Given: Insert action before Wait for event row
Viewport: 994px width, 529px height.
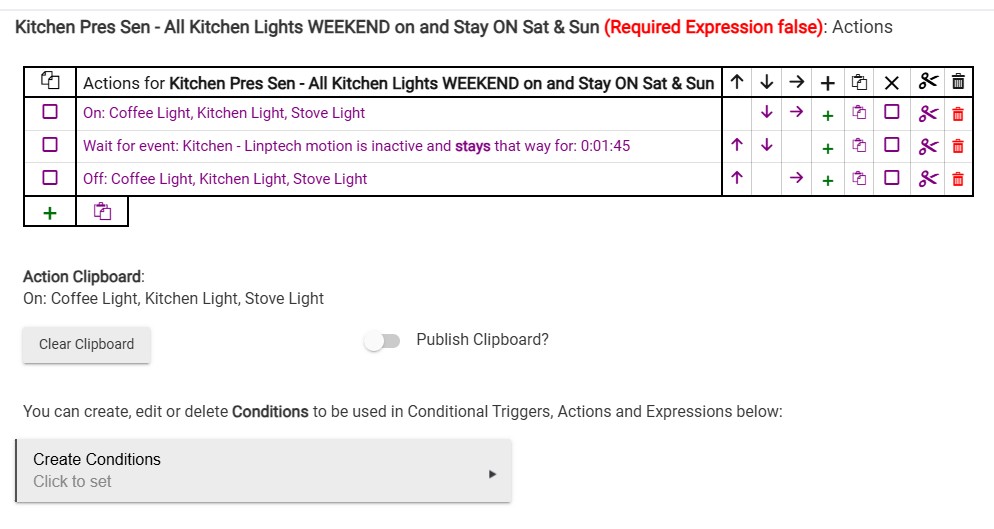Looking at the screenshot, I should point(827,148).
